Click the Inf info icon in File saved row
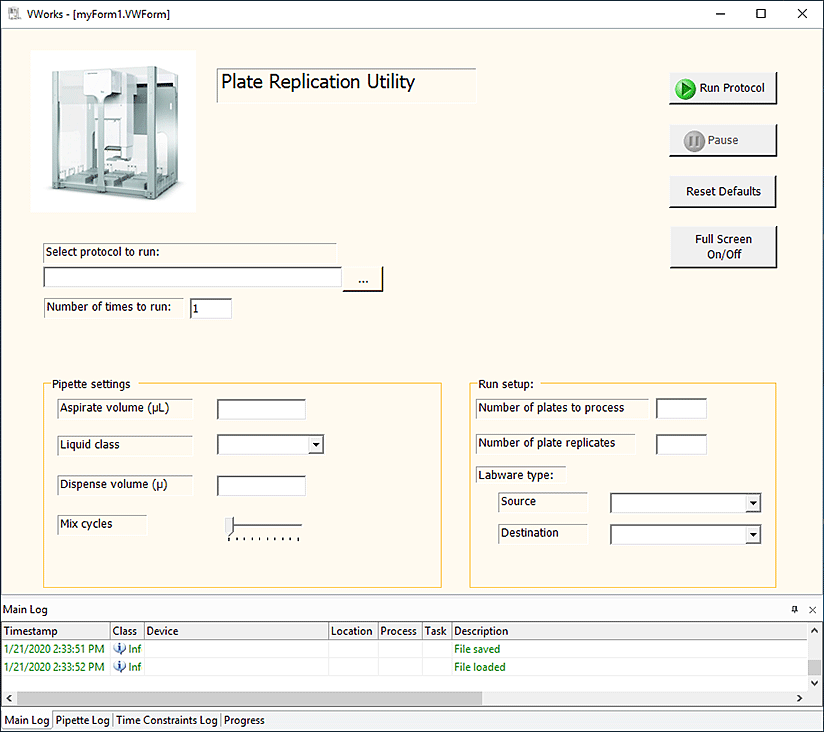Screen dimensions: 824x732 point(120,649)
